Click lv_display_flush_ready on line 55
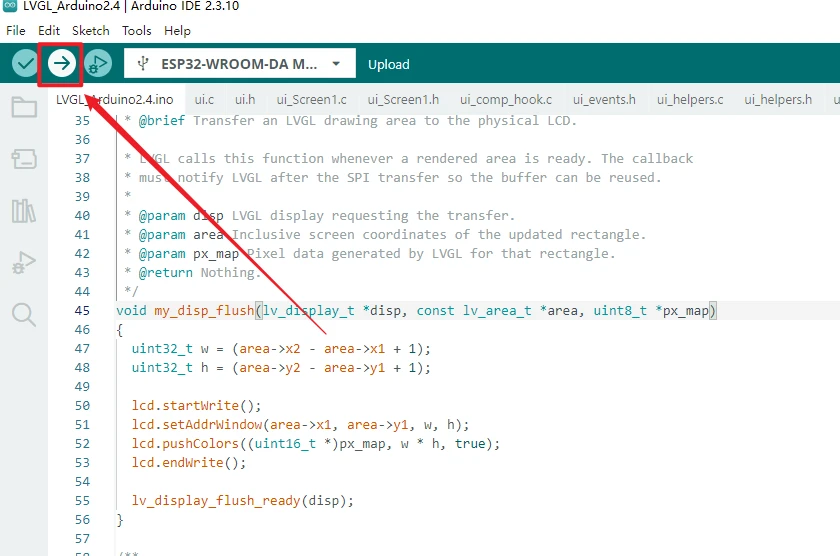 click(216, 501)
